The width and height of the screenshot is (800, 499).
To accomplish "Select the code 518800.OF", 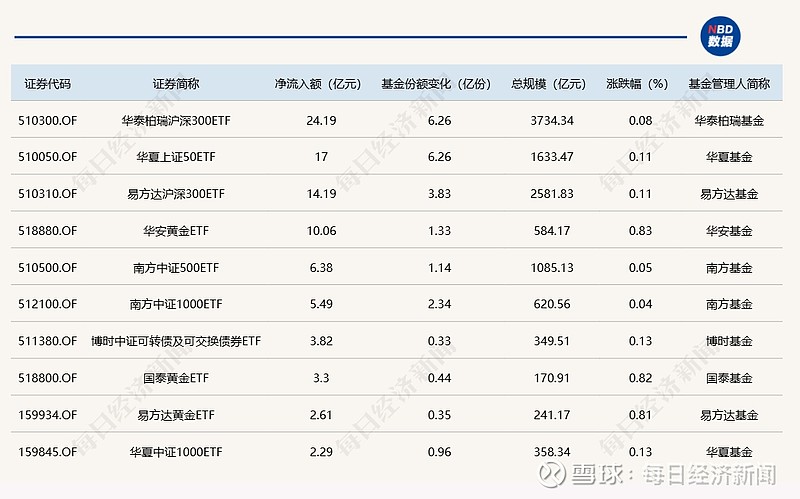I will coord(47,378).
